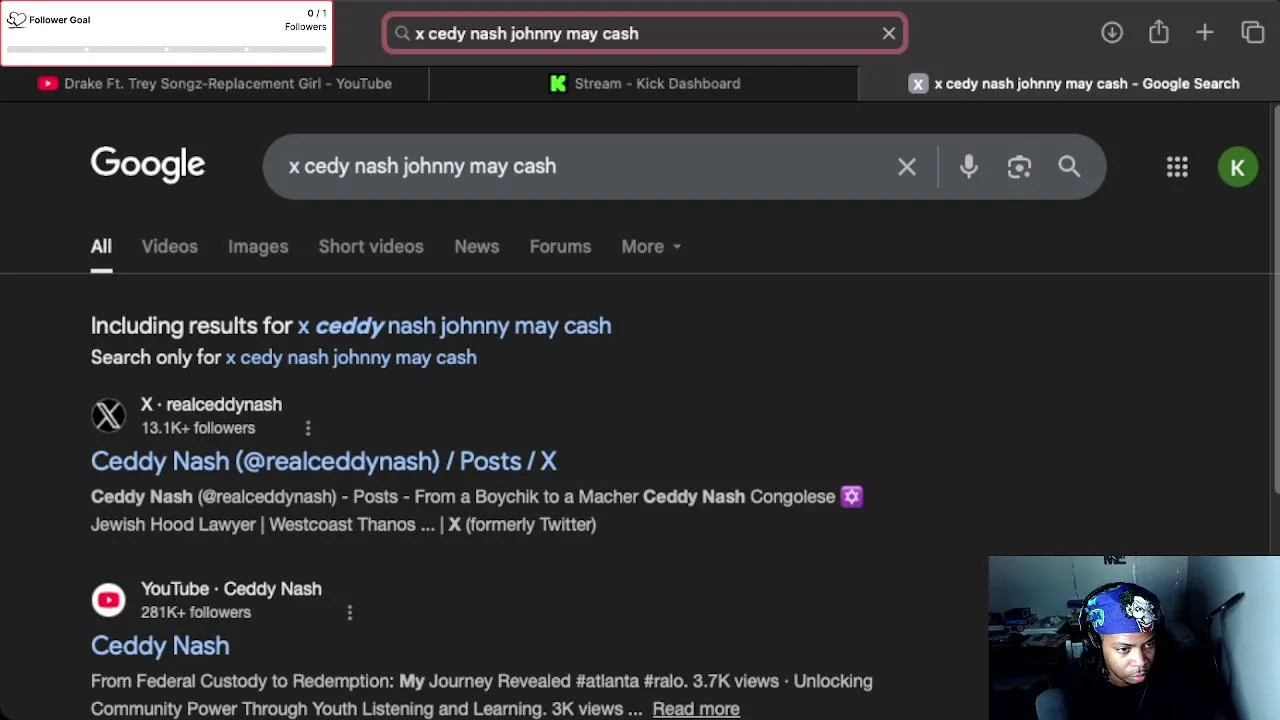Expand the More filters dropdown

651,247
